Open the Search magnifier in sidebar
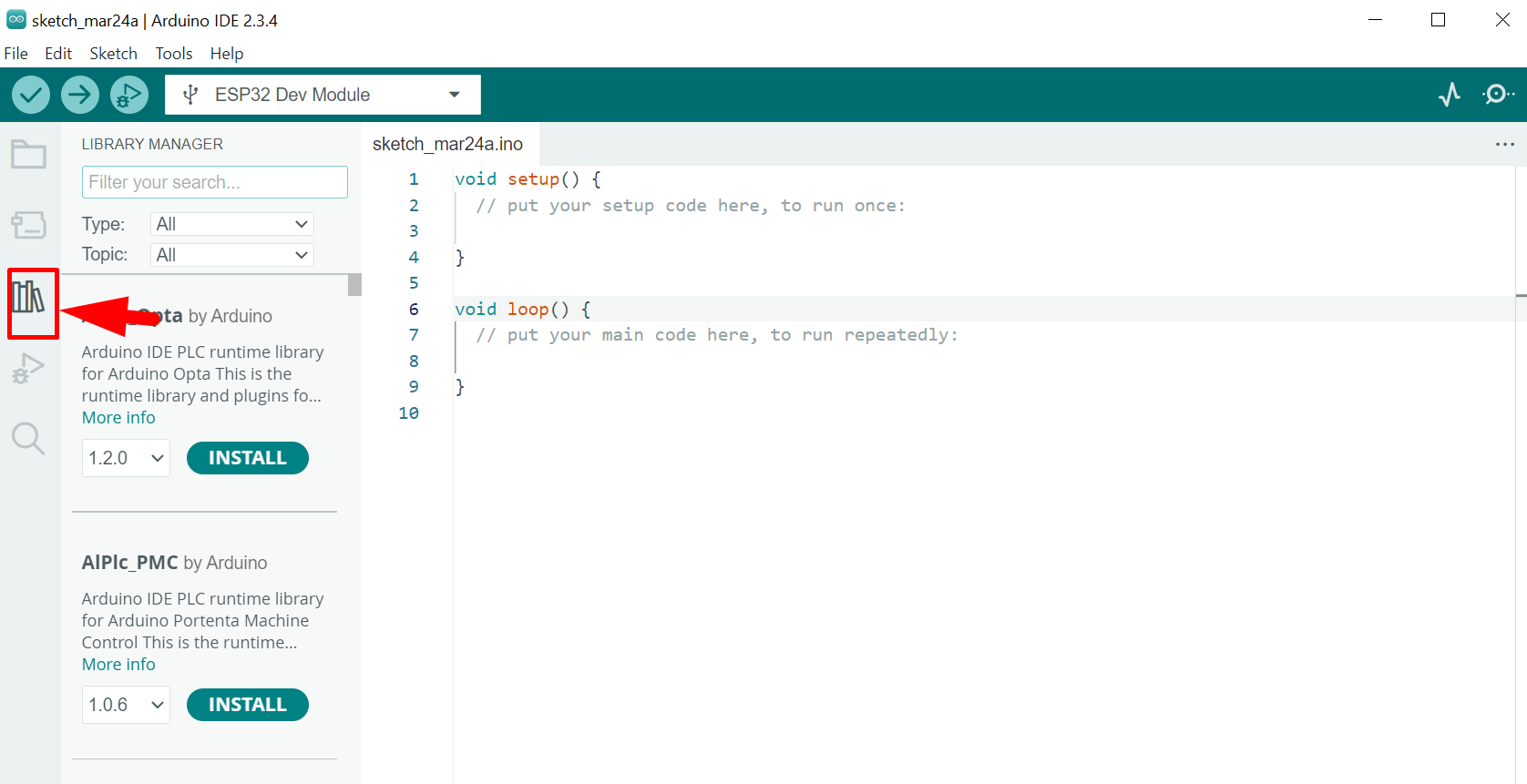This screenshot has width=1527, height=784. click(x=28, y=439)
